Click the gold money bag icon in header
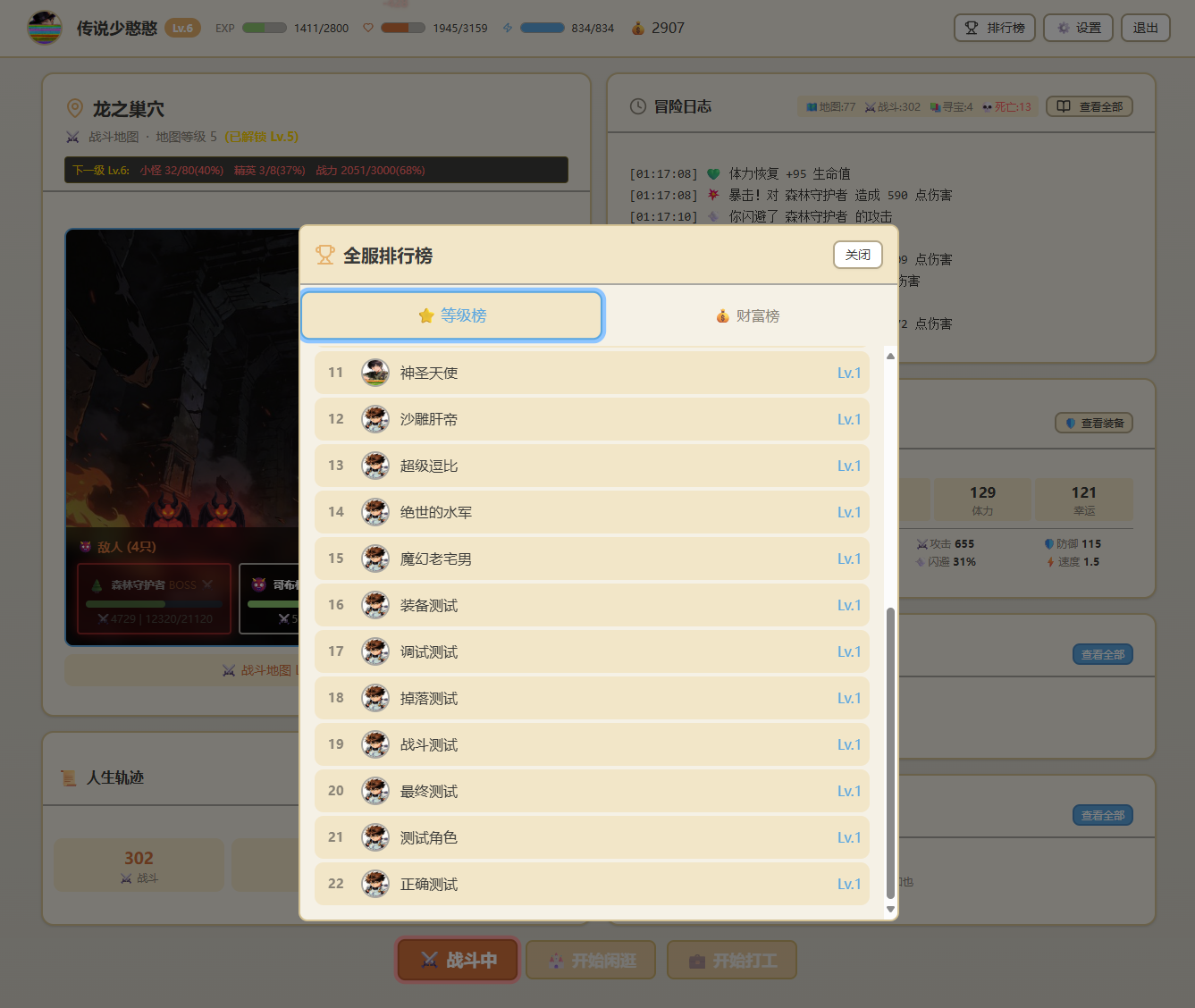Viewport: 1195px width, 1008px height. pyautogui.click(x=637, y=29)
